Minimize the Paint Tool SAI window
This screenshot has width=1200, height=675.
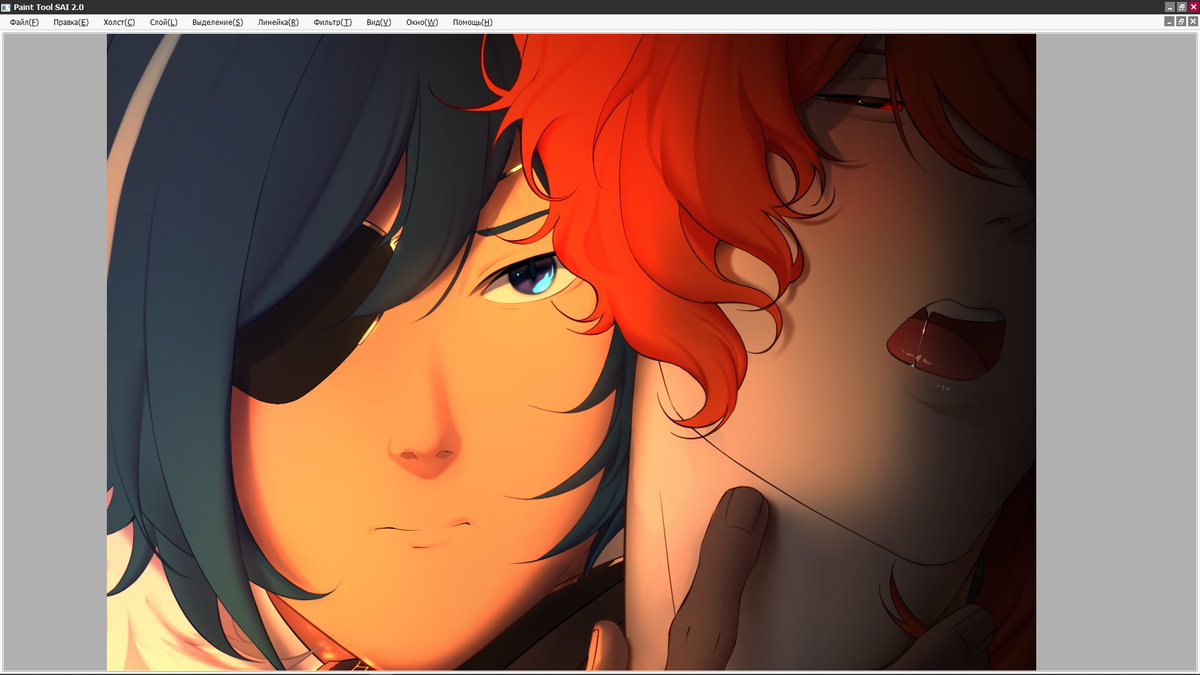(1170, 7)
